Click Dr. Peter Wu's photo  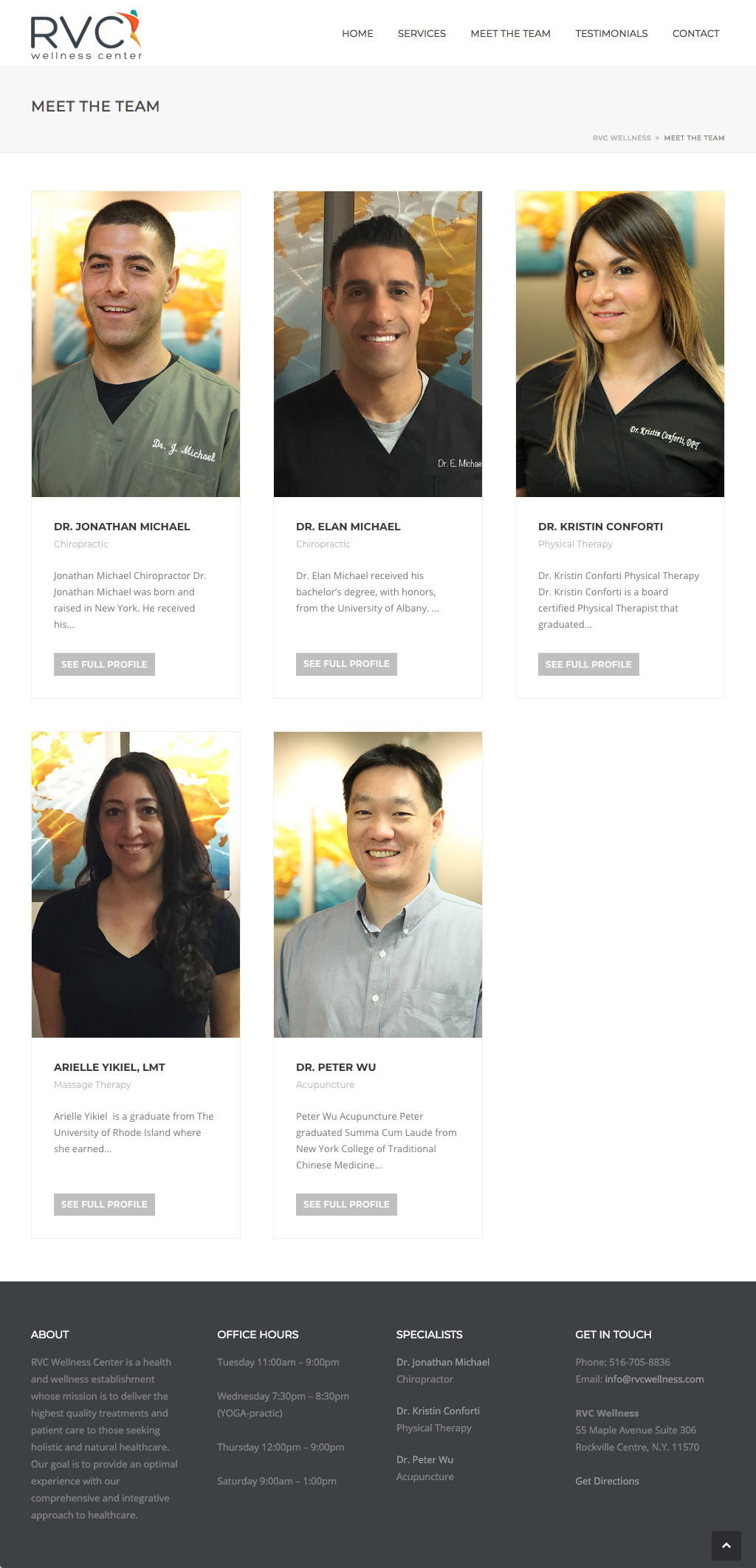coord(378,885)
